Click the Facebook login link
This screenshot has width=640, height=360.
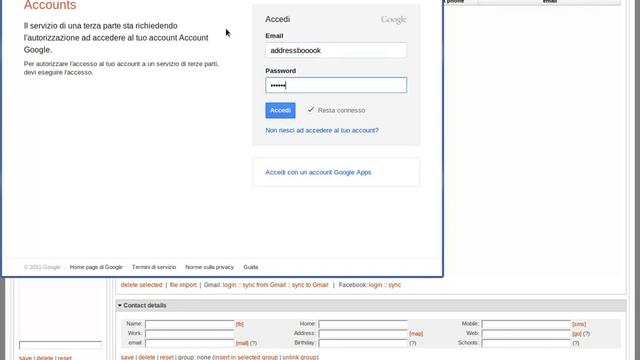click(x=376, y=285)
